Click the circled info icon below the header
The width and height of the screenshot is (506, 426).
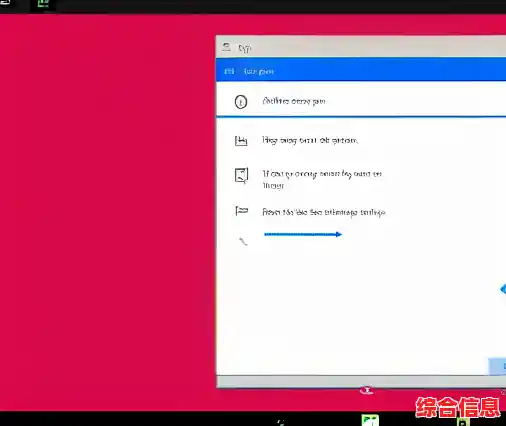click(241, 102)
